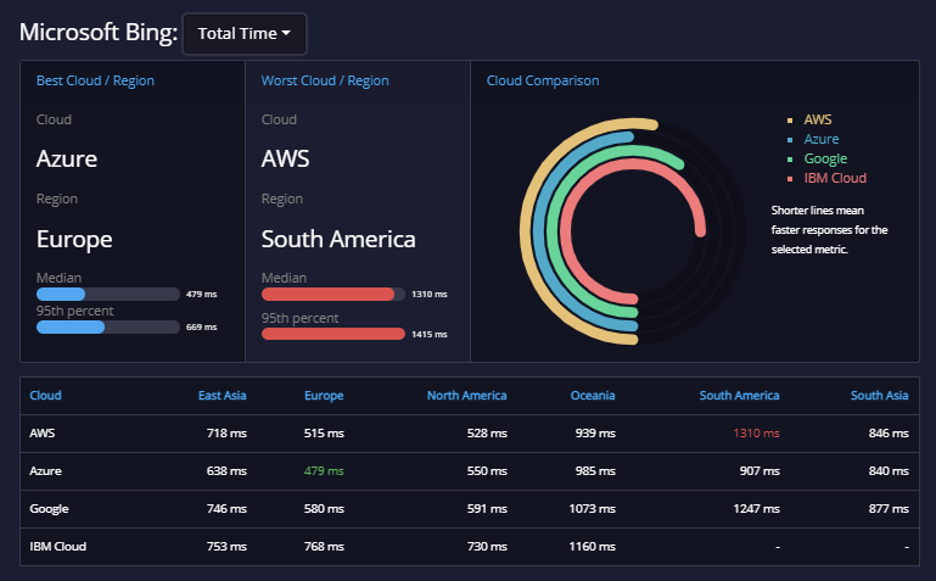This screenshot has width=936, height=582.
Task: Toggle the Google legend label
Action: 825,159
